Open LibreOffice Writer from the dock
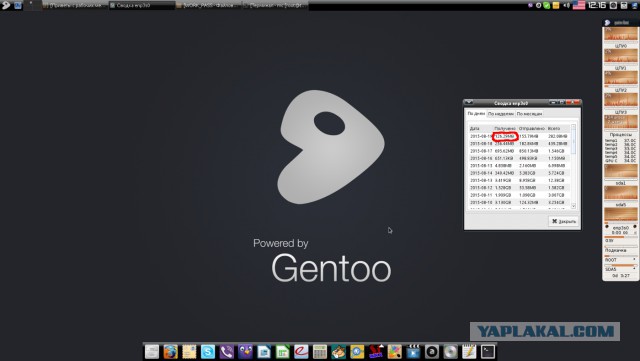This screenshot has height=361, width=640. [264, 352]
